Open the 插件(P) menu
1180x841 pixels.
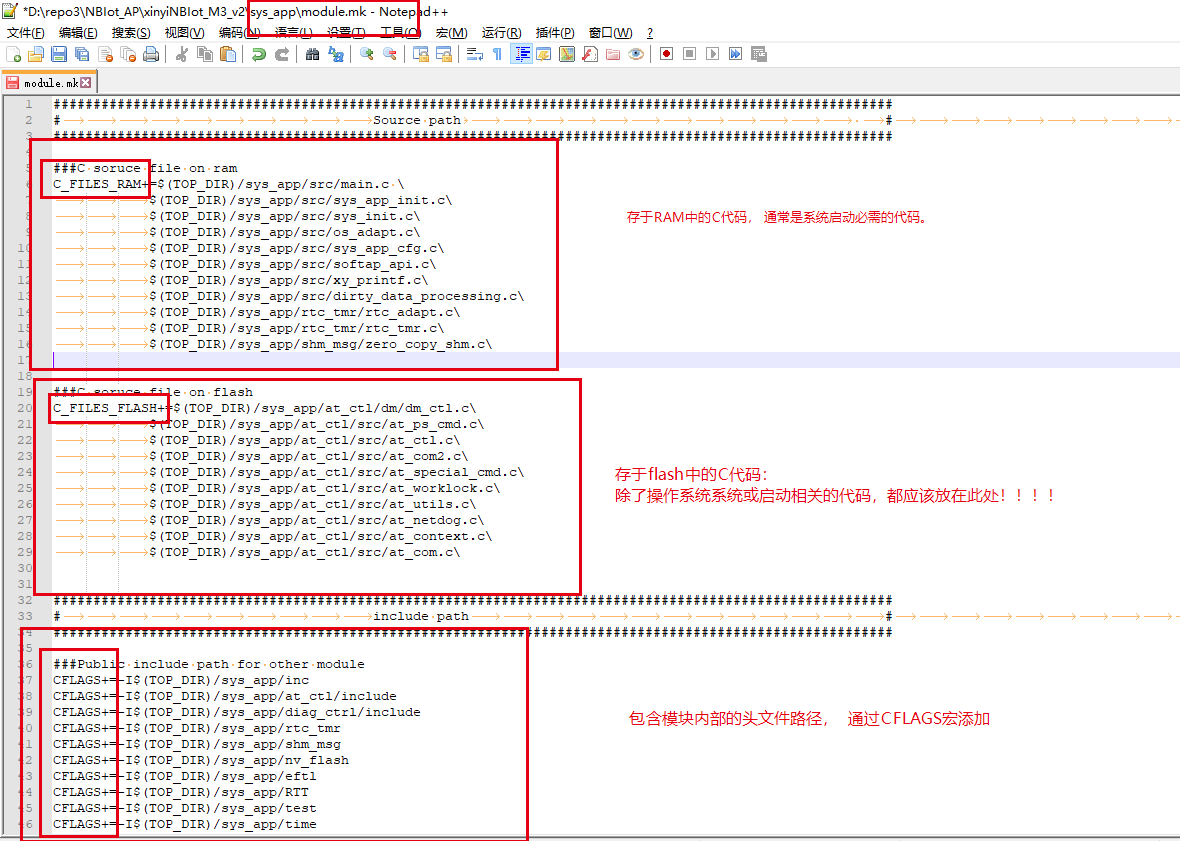coord(555,33)
